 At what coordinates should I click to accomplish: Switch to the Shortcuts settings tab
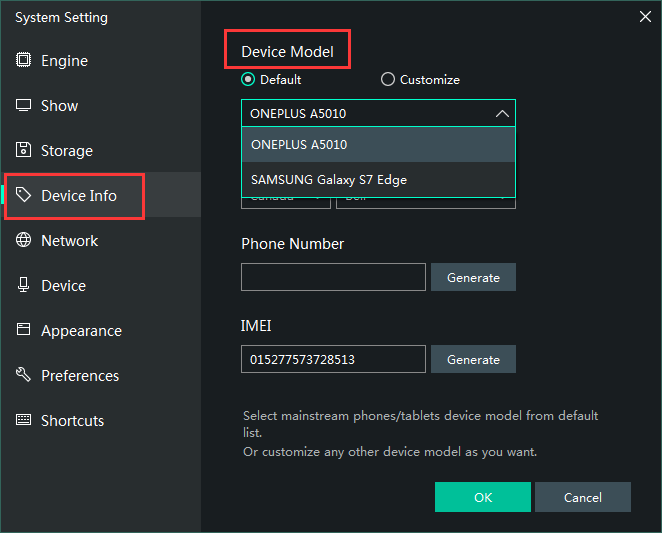point(72,421)
